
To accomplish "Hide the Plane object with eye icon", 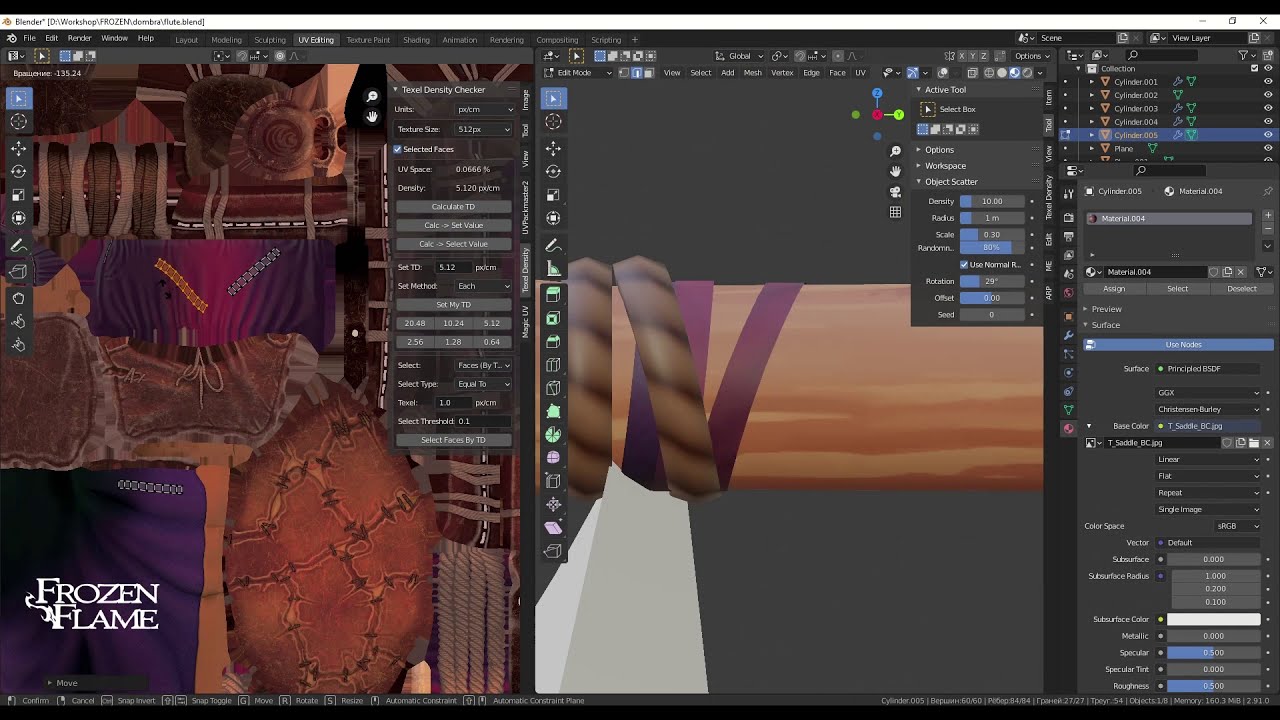I will pos(1268,148).
